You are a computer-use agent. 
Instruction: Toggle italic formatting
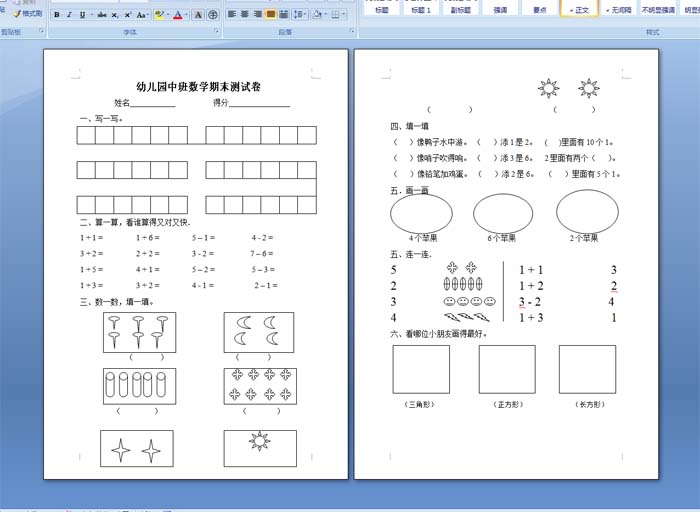[69, 15]
